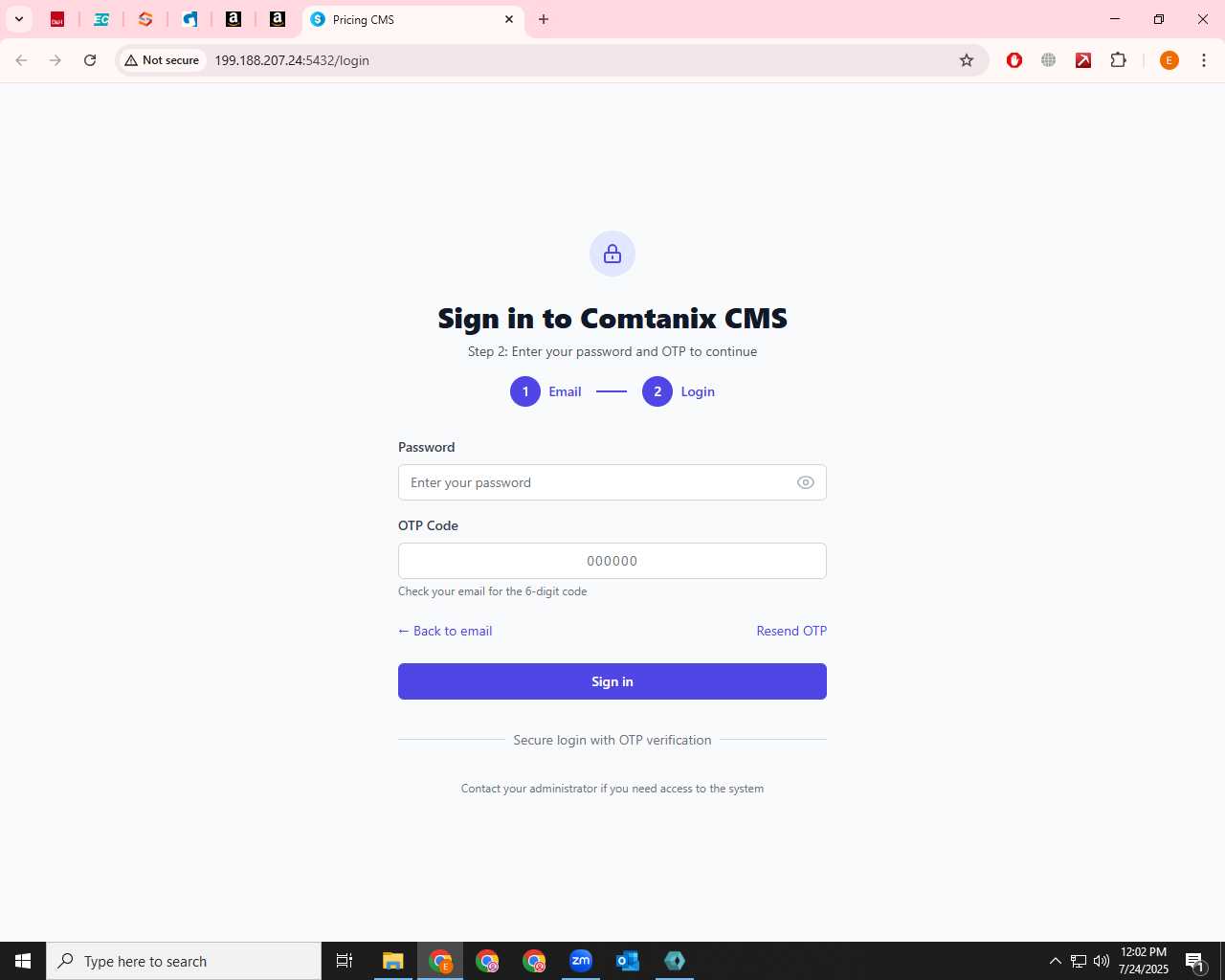Image resolution: width=1225 pixels, height=980 pixels.
Task: Reload the page
Action: tap(90, 60)
